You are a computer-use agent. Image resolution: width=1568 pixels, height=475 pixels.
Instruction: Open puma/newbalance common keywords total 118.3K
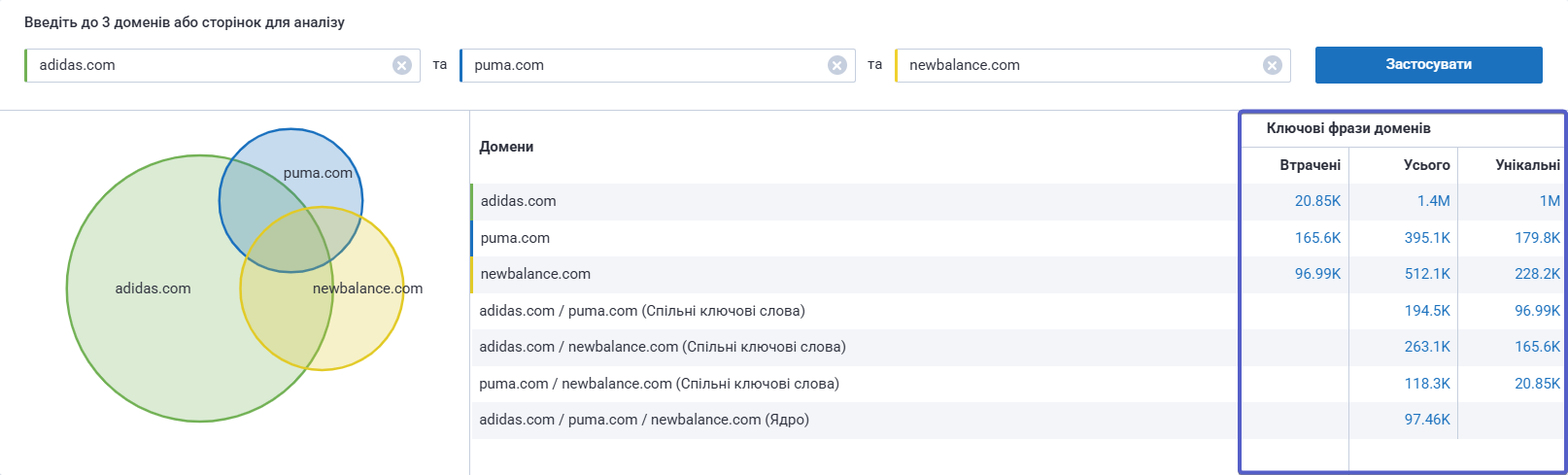point(1427,384)
